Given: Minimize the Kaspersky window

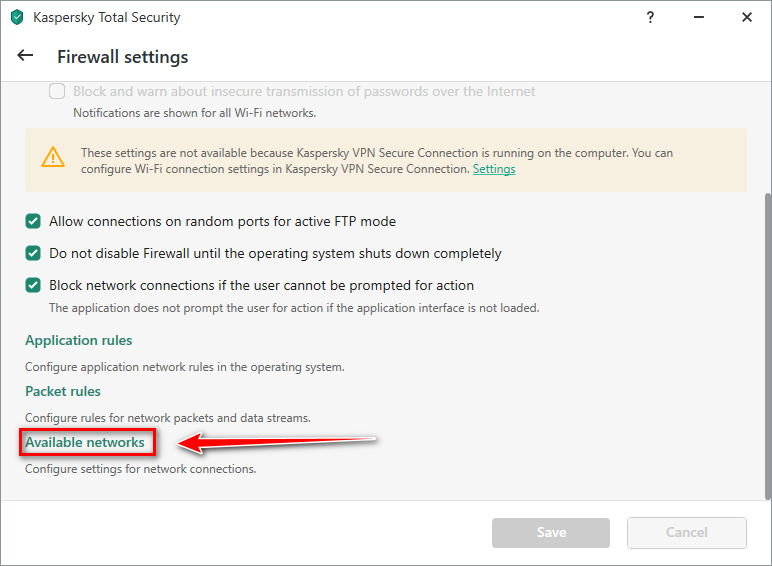Looking at the screenshot, I should [699, 17].
